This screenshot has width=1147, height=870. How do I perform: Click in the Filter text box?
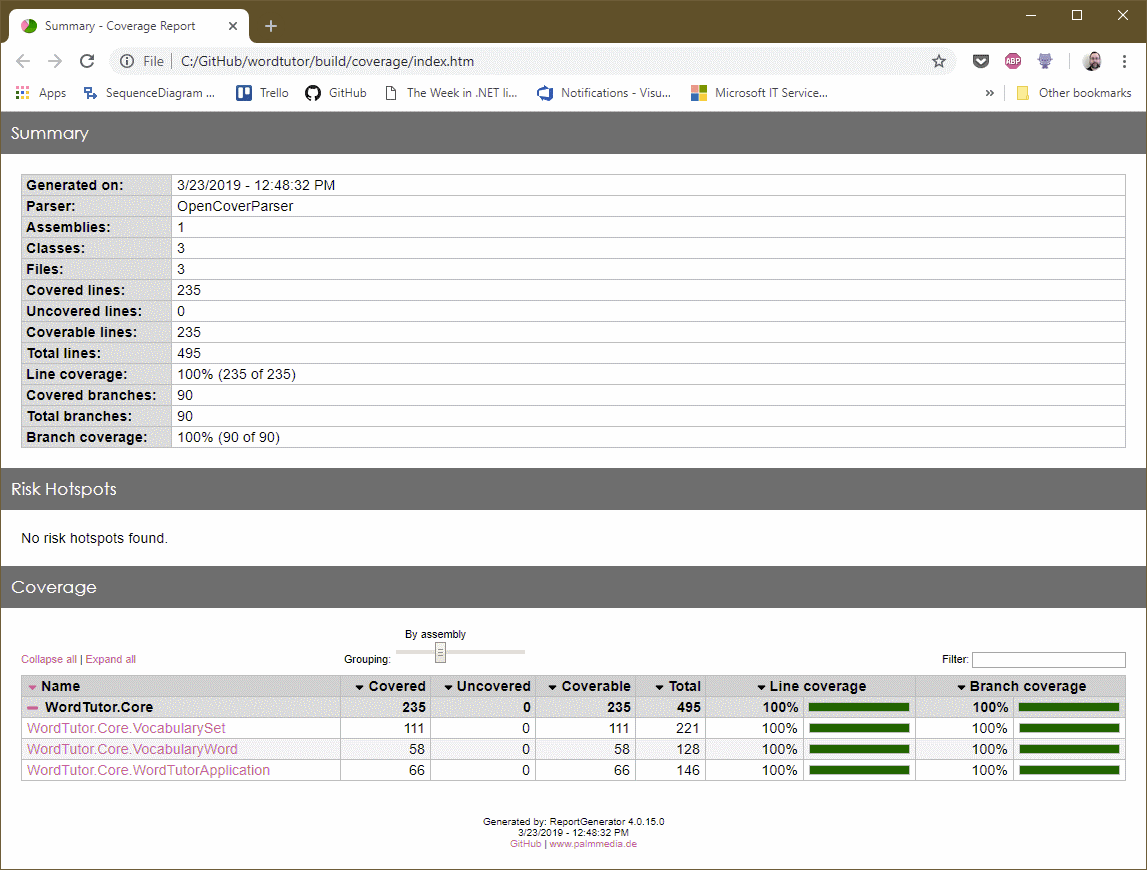pyautogui.click(x=1048, y=659)
